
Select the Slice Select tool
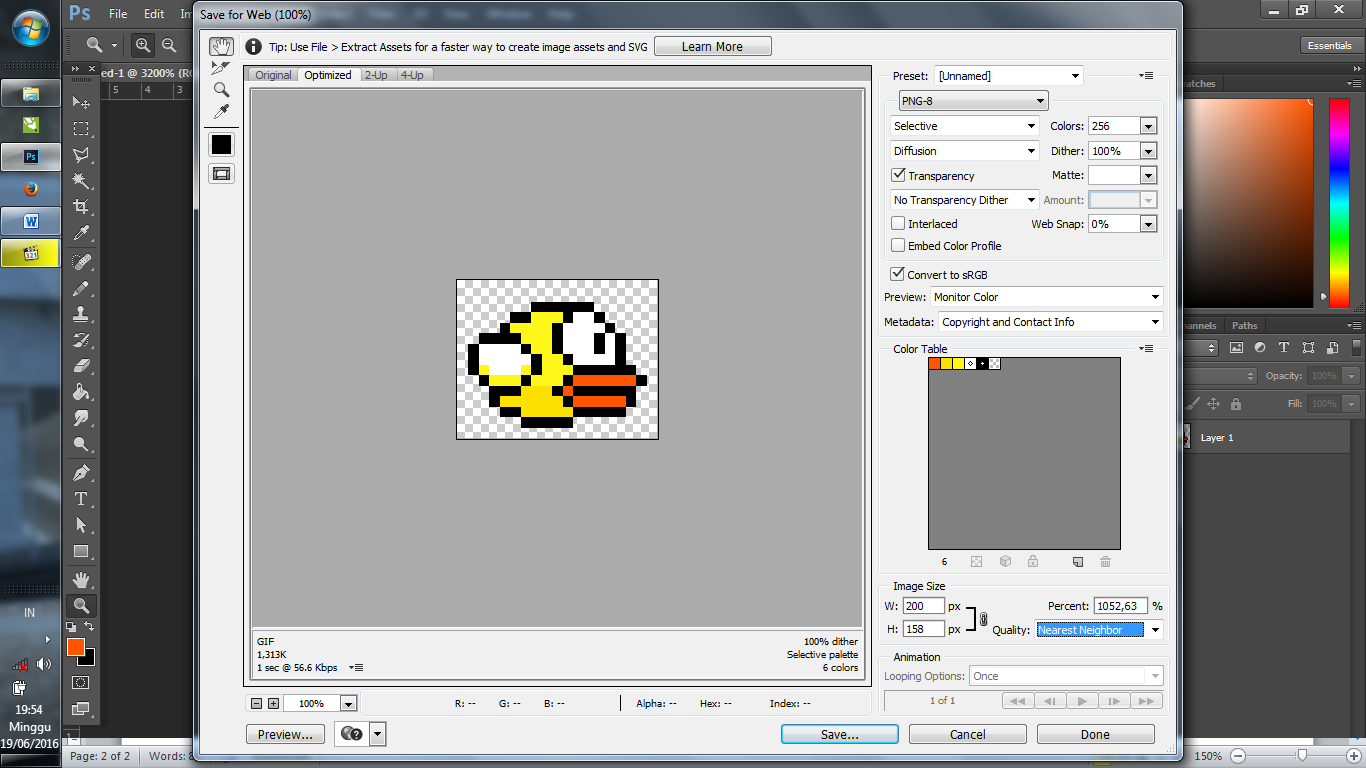(221, 68)
